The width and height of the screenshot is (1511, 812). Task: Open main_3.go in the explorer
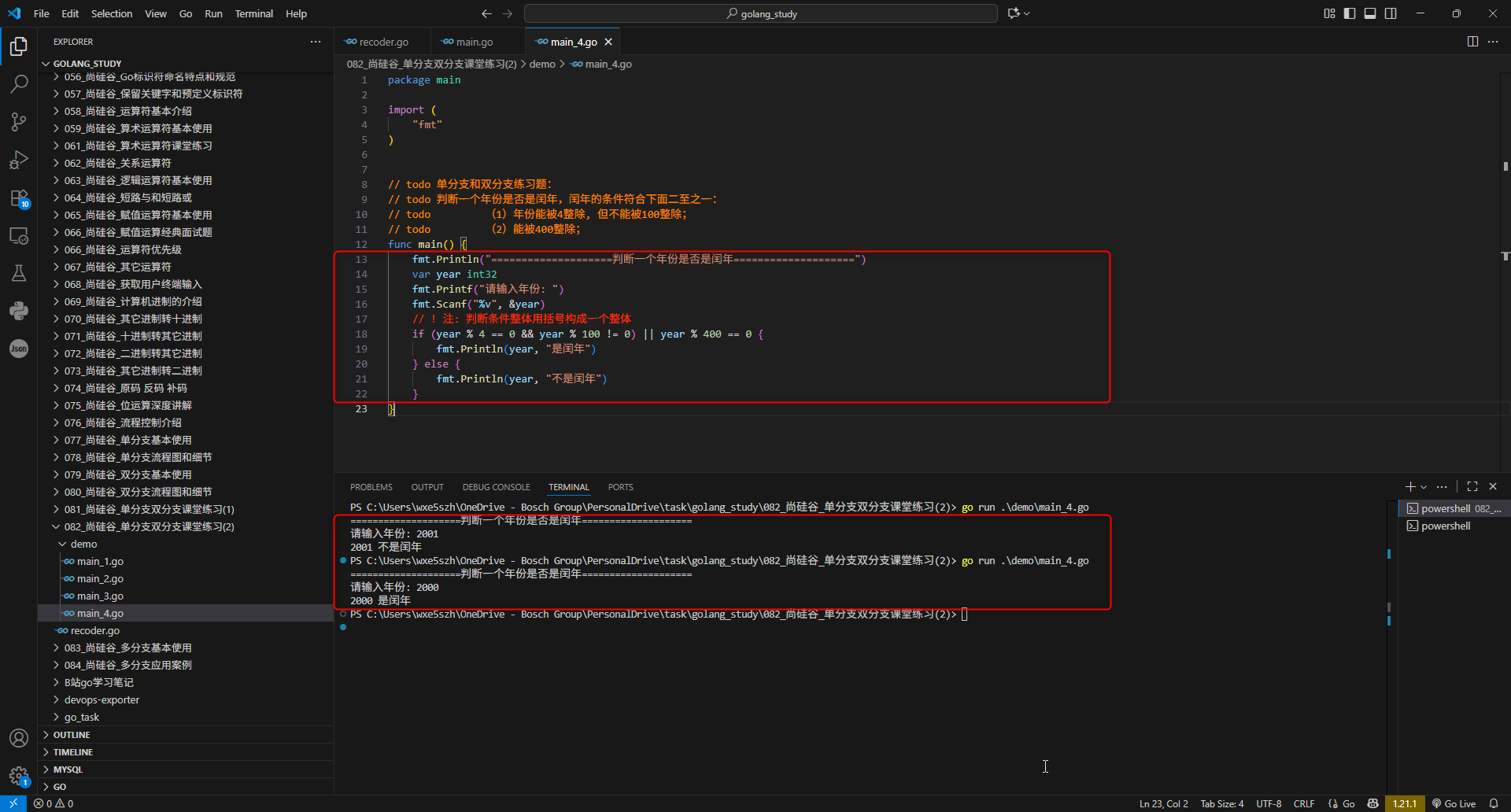click(186, 596)
